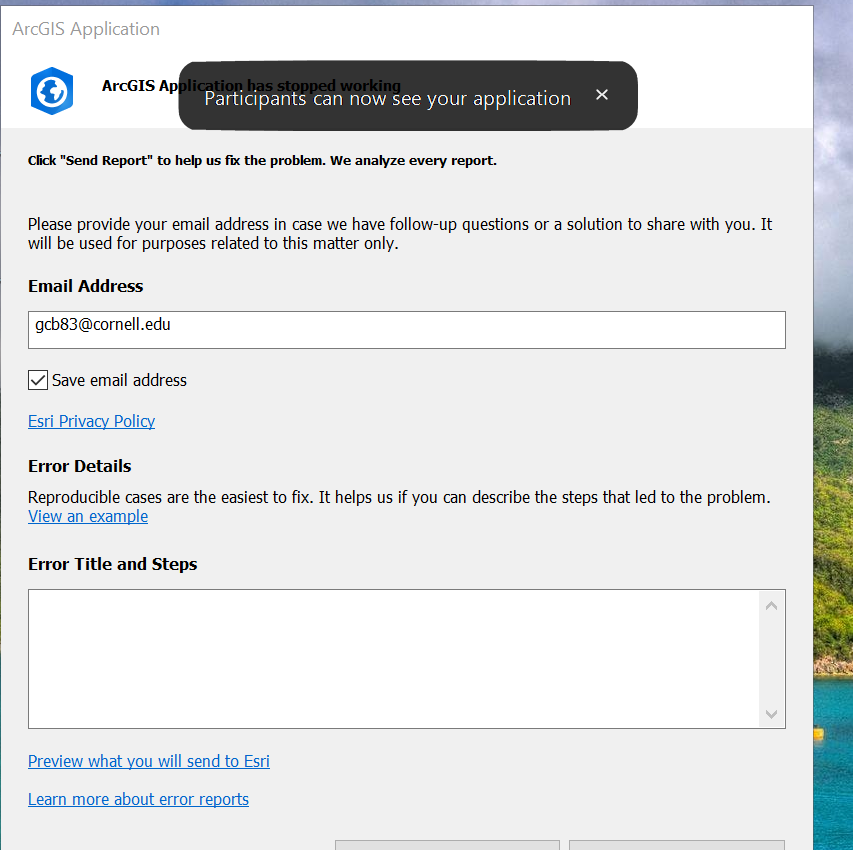Click the Error Details heading

point(79,466)
